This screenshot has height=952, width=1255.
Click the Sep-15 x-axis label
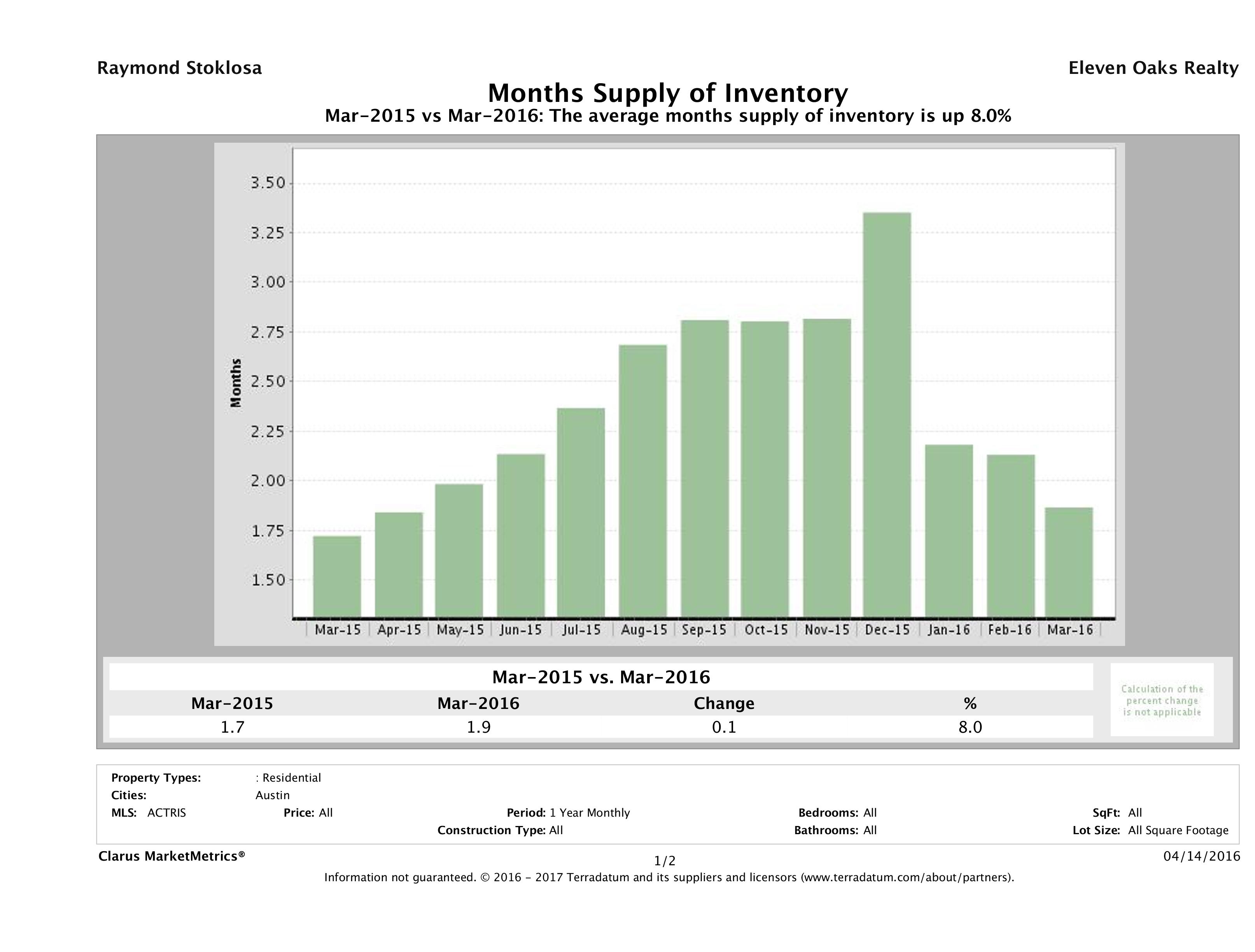click(x=704, y=630)
